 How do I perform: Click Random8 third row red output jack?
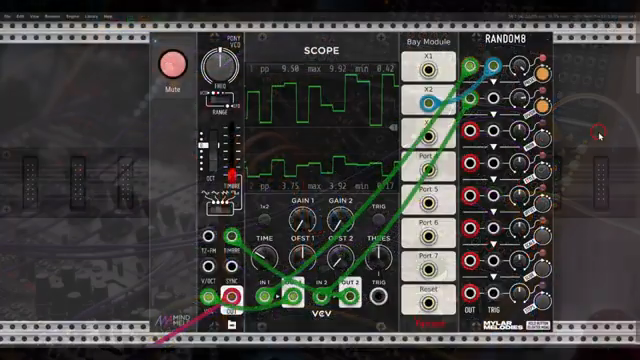coord(470,131)
